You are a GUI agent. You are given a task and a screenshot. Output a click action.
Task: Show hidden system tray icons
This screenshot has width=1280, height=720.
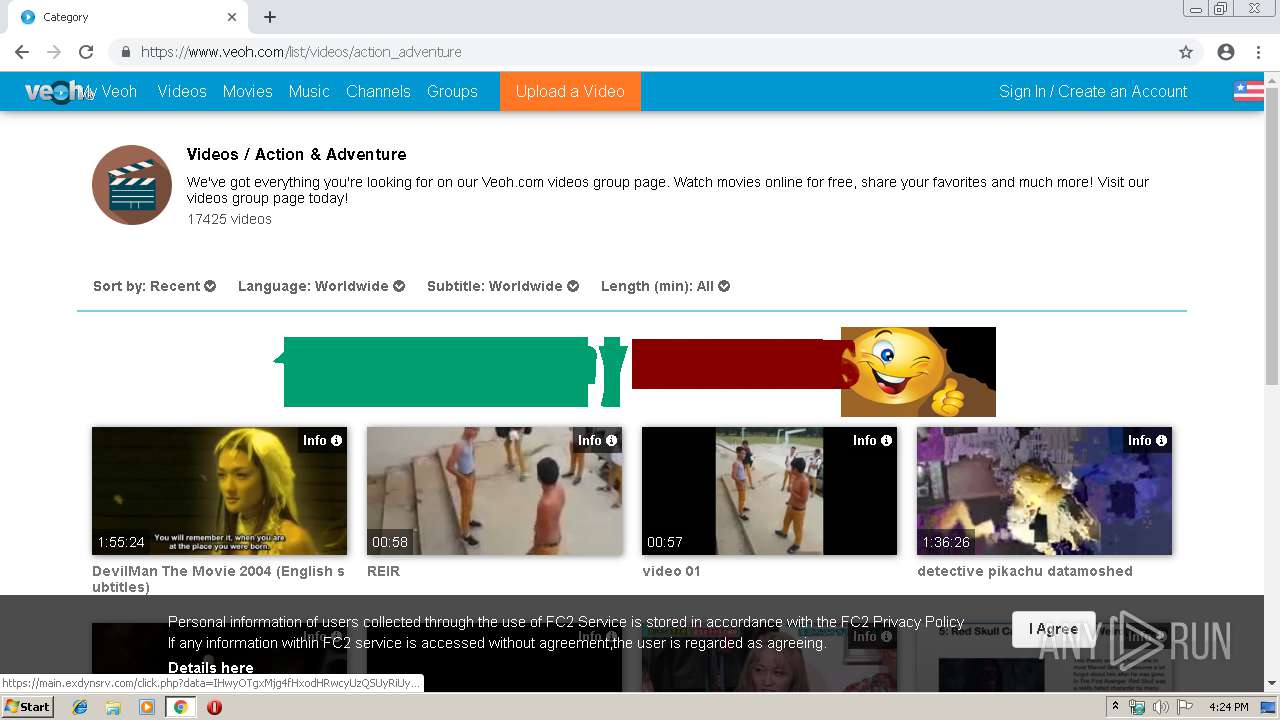pos(1115,707)
